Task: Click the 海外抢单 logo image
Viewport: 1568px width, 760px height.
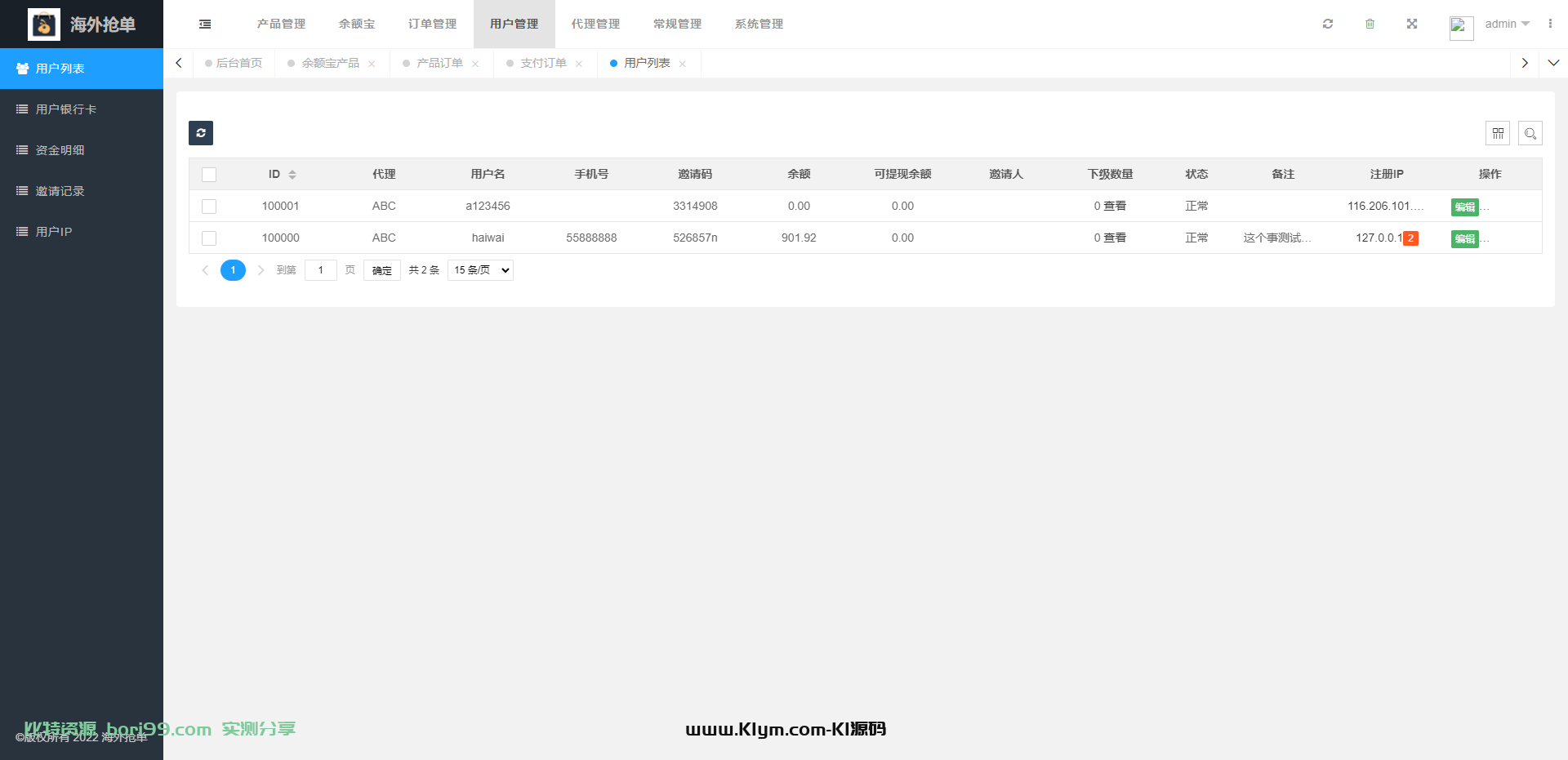Action: pyautogui.click(x=44, y=24)
